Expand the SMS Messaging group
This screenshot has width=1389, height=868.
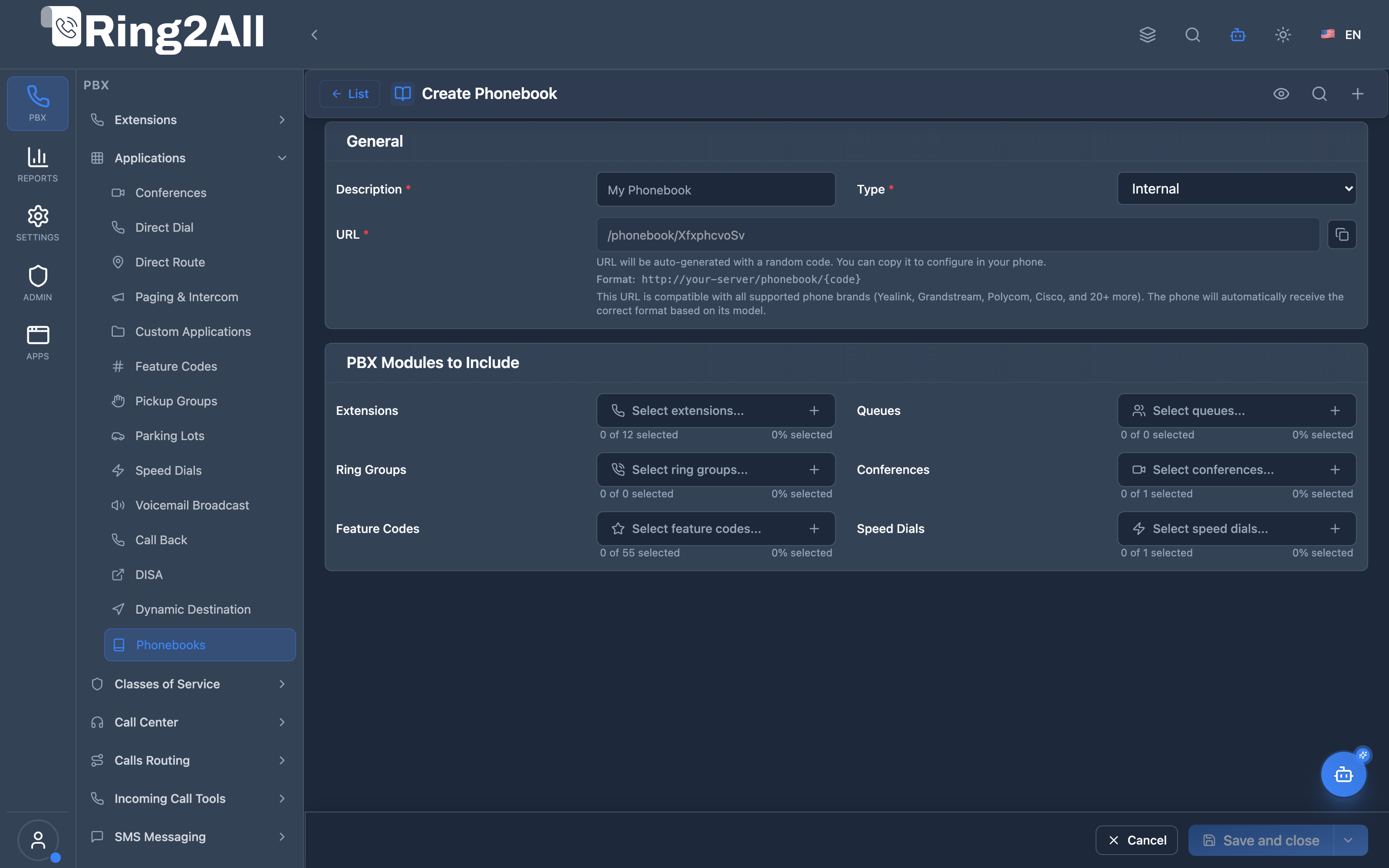tap(189, 837)
